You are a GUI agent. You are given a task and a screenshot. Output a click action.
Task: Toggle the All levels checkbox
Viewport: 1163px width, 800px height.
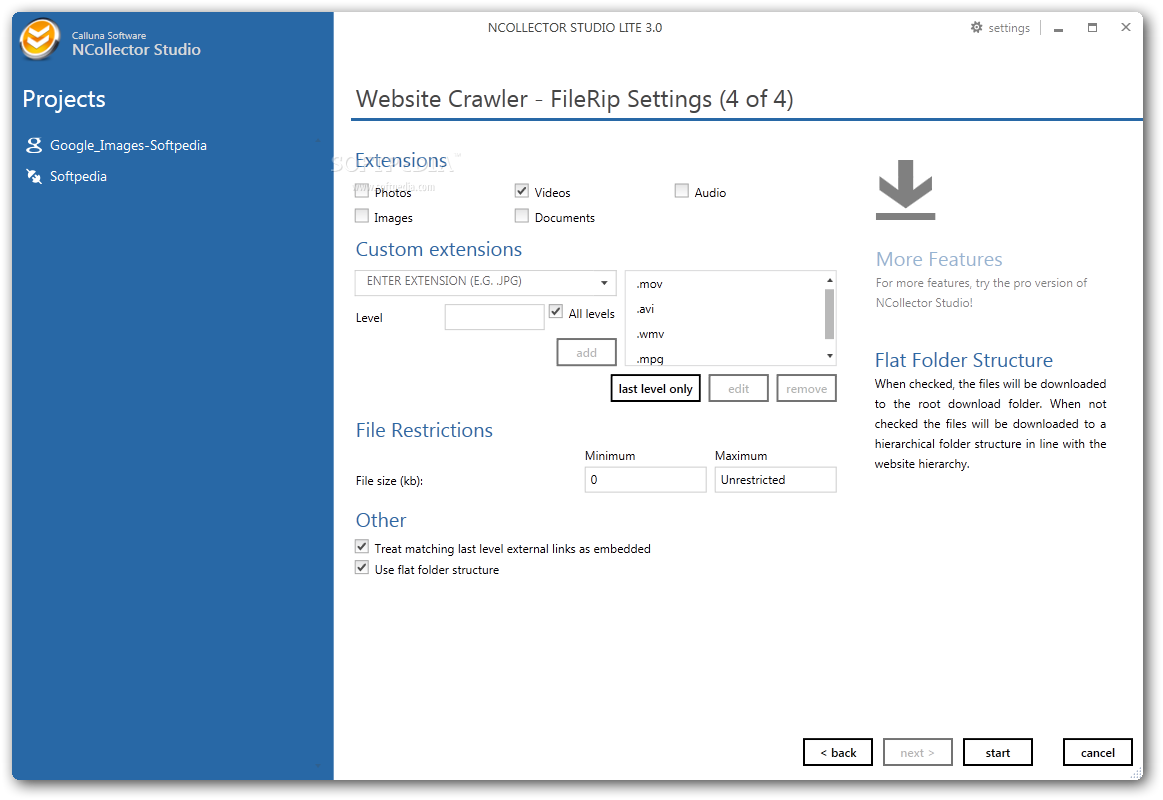point(556,312)
